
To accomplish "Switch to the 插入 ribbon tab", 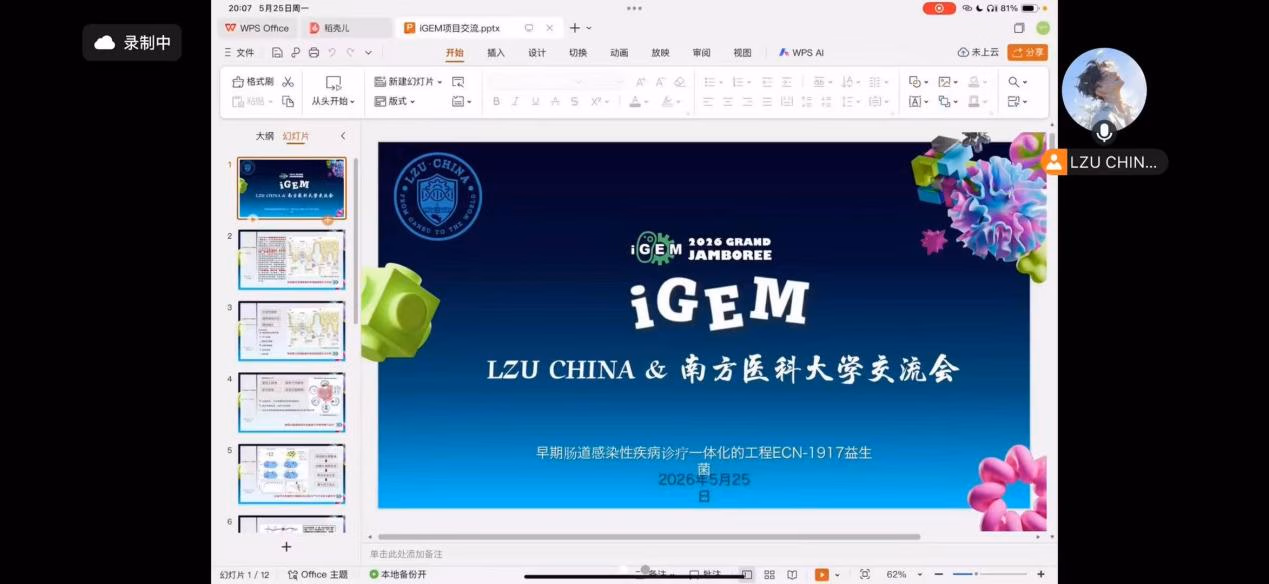I will pyautogui.click(x=496, y=53).
